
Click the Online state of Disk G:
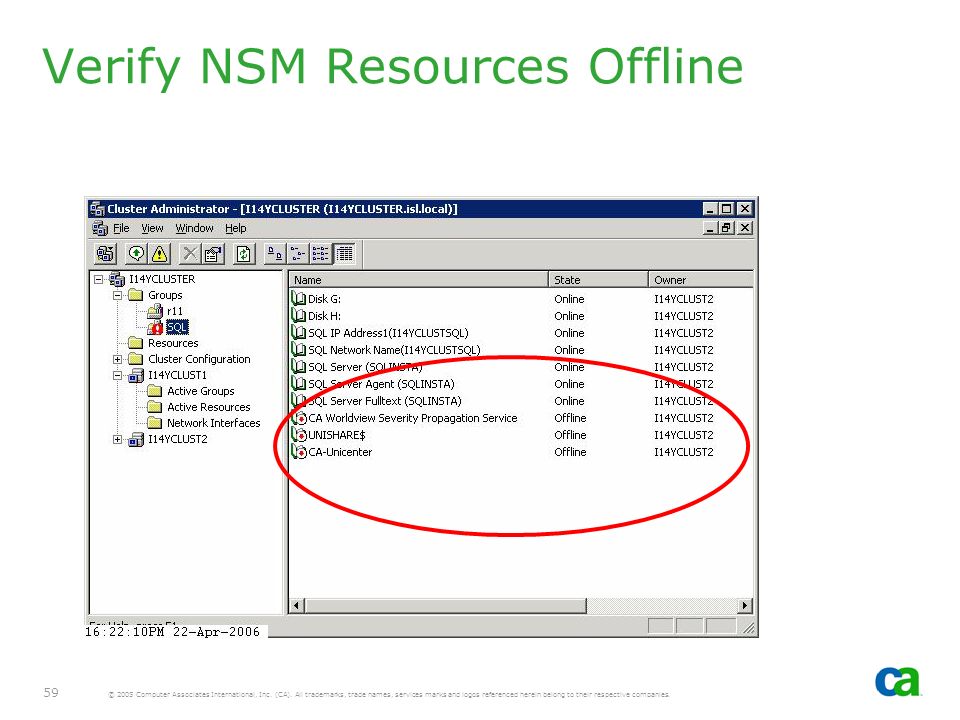[569, 299]
